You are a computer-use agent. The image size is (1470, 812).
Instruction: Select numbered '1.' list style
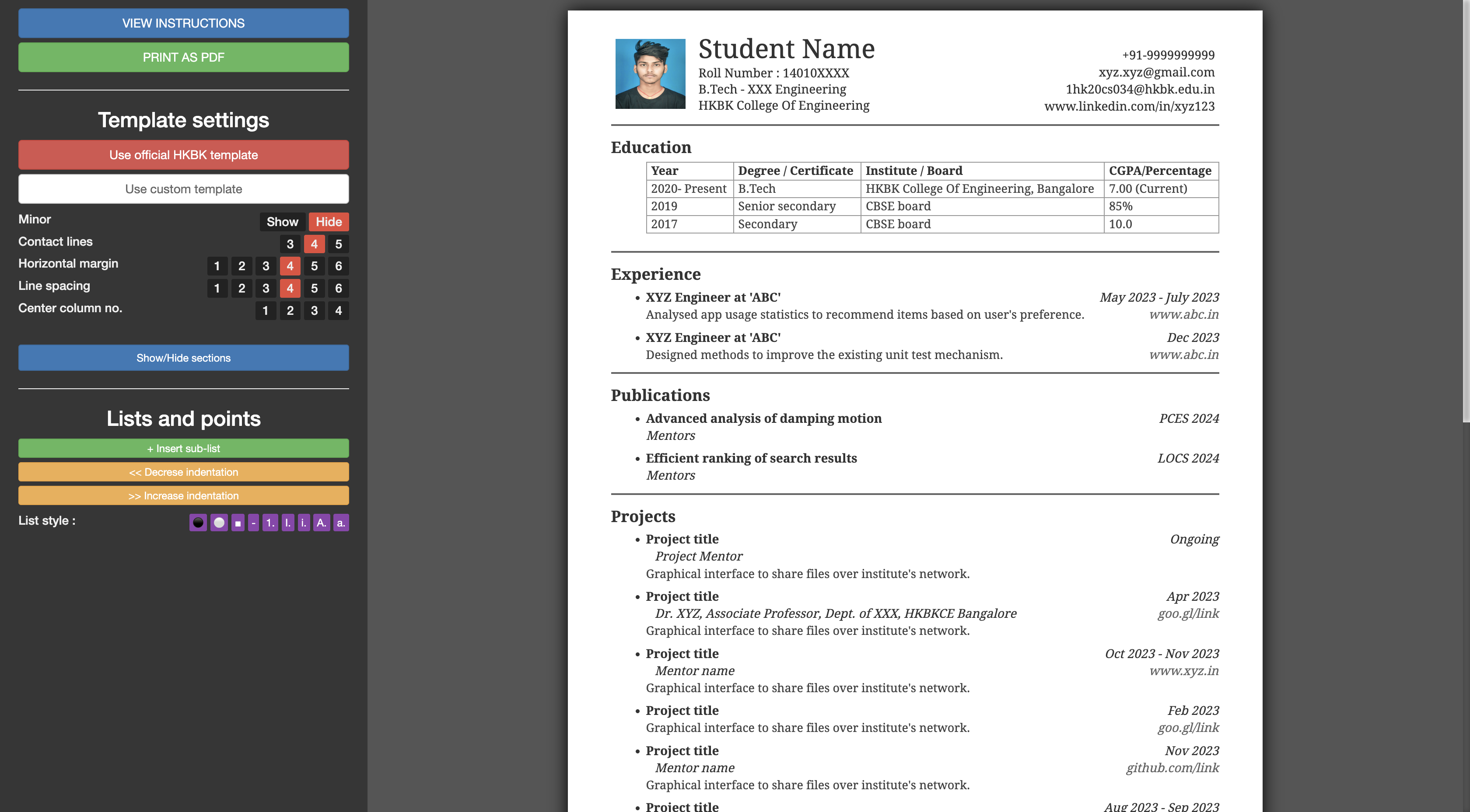pyautogui.click(x=270, y=523)
